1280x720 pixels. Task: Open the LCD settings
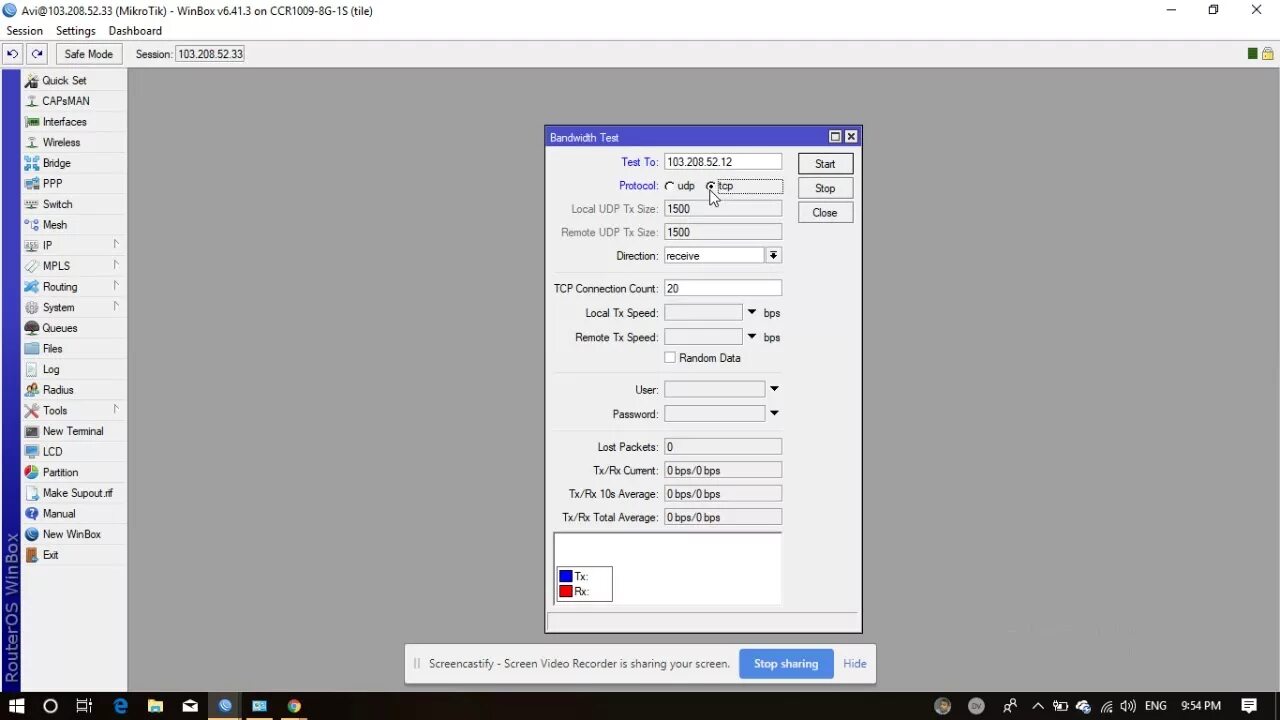coord(52,452)
